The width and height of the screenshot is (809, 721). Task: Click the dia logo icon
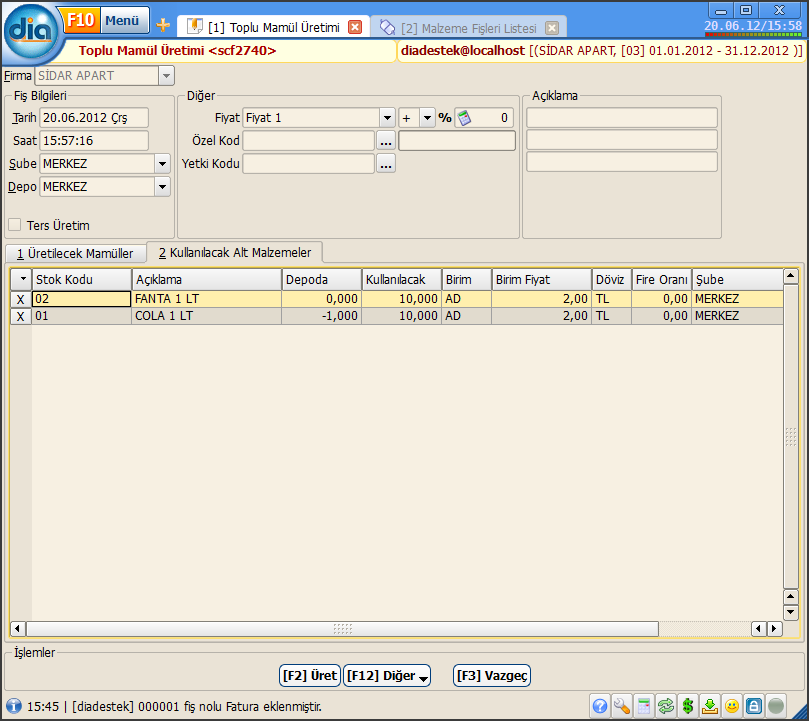click(29, 32)
